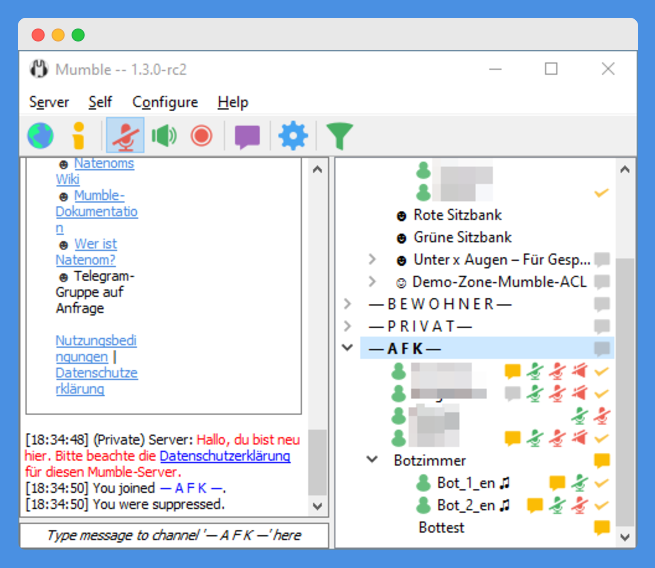Expand the Demo-Zone-Mumble-ACL channel
Image resolution: width=655 pixels, height=568 pixels.
(372, 282)
